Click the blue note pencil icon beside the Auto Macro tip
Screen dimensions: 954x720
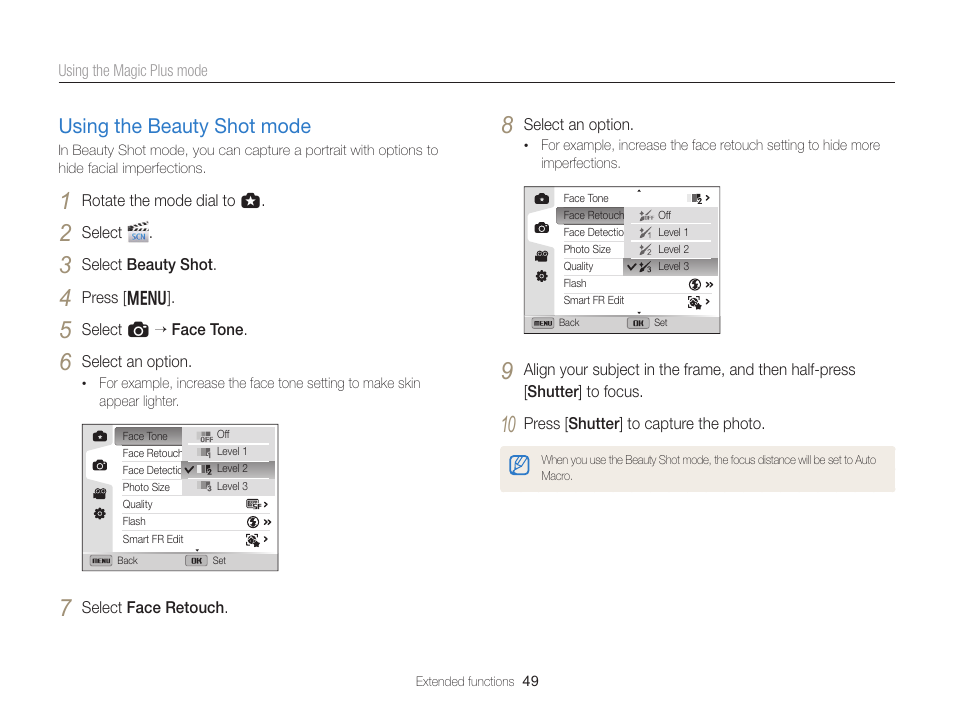(x=519, y=465)
